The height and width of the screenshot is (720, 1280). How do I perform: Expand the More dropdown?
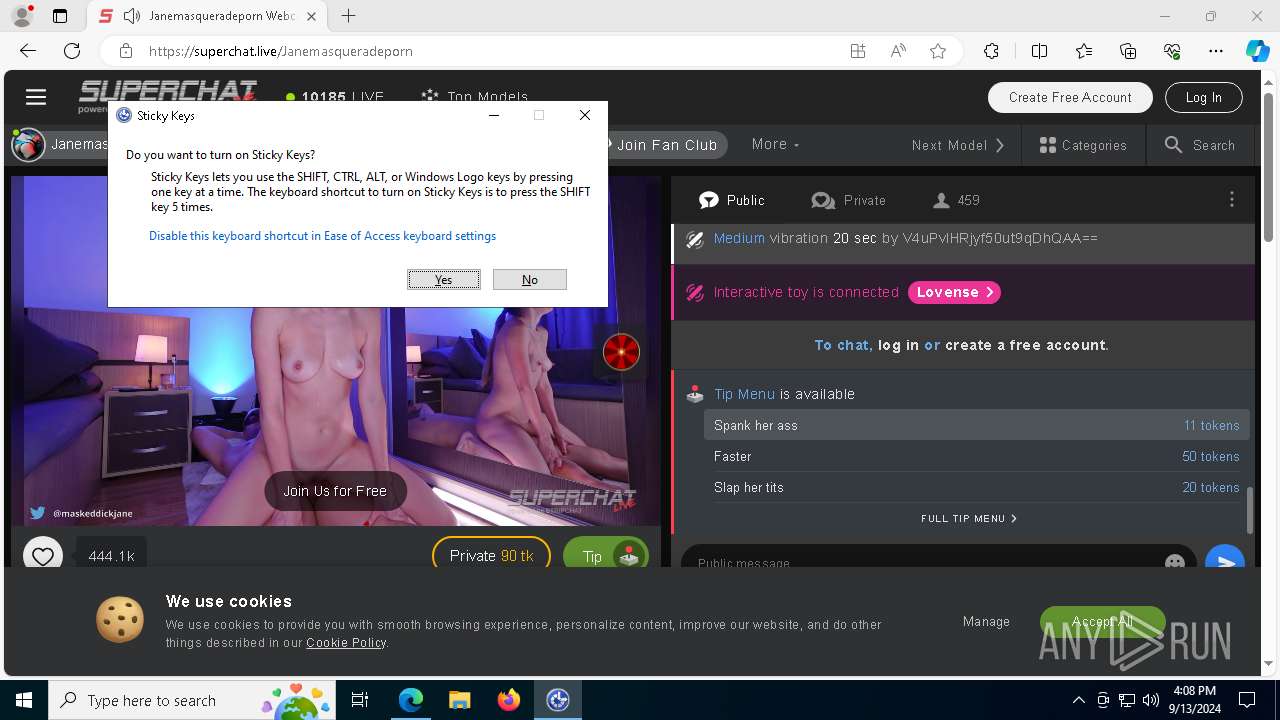point(776,144)
